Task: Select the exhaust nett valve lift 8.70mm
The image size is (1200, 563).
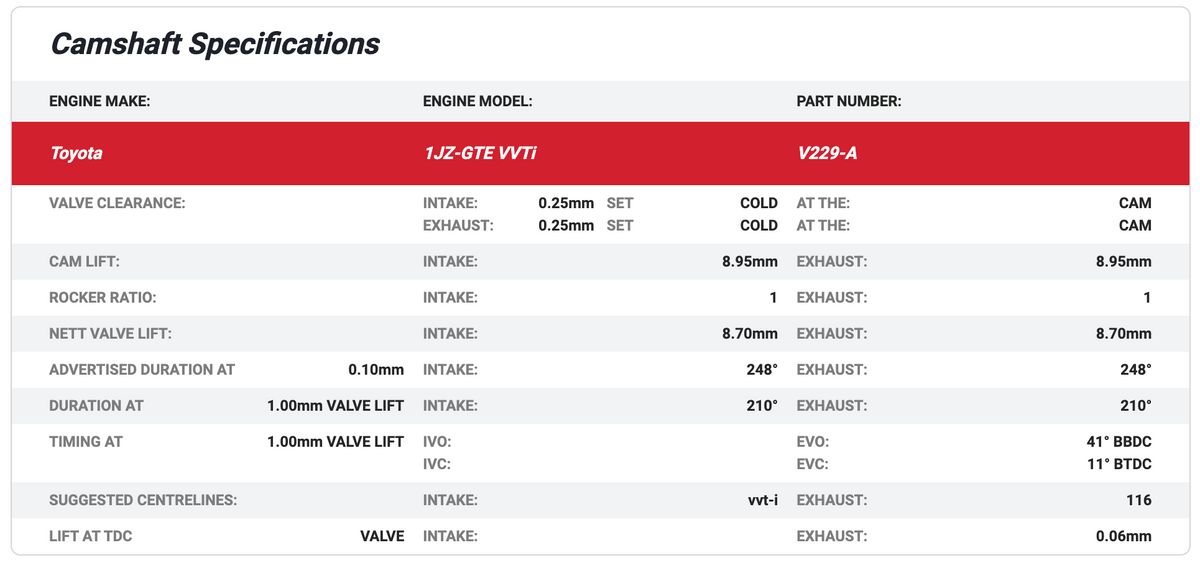Action: tap(1123, 334)
